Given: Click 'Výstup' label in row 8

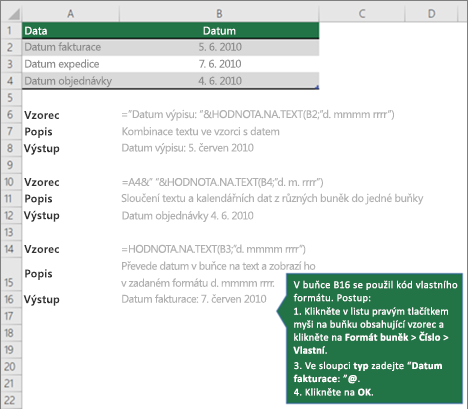Looking at the screenshot, I should (x=42, y=149).
